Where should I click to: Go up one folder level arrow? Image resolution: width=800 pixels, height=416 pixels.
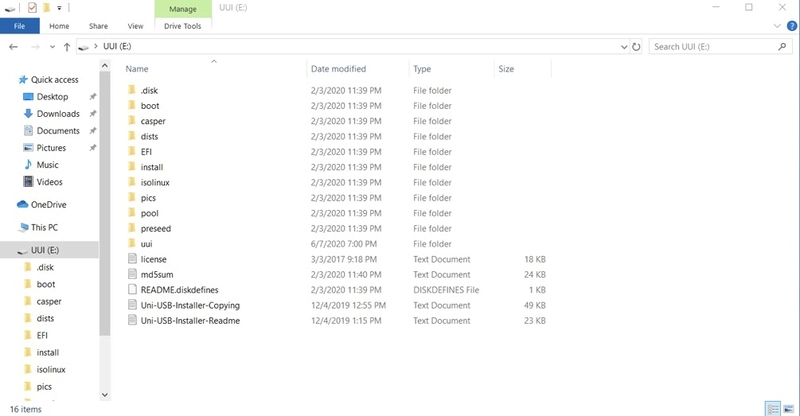(67, 47)
